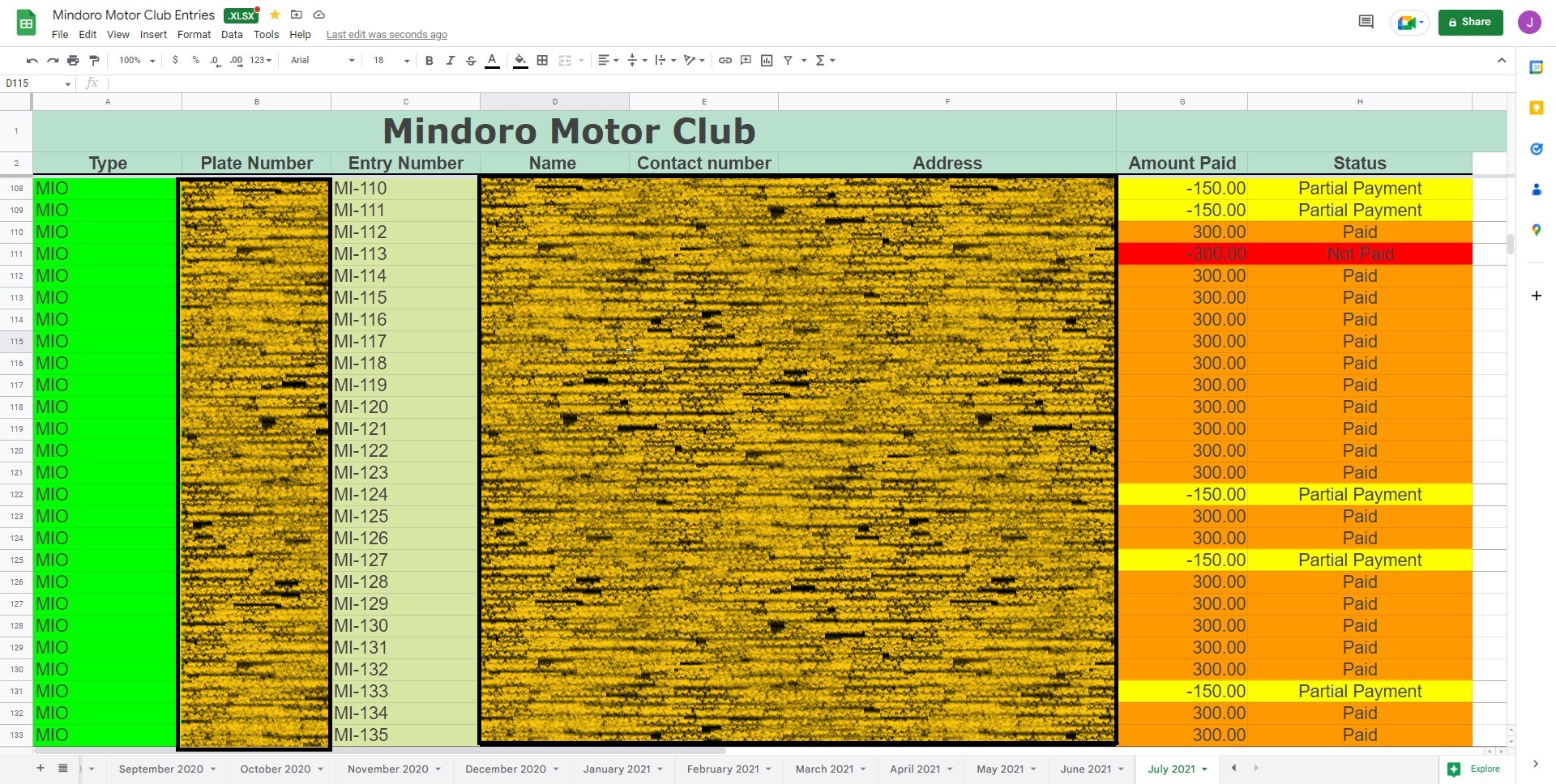Open the text color picker
Image resolution: width=1556 pixels, height=784 pixels.
click(x=492, y=61)
